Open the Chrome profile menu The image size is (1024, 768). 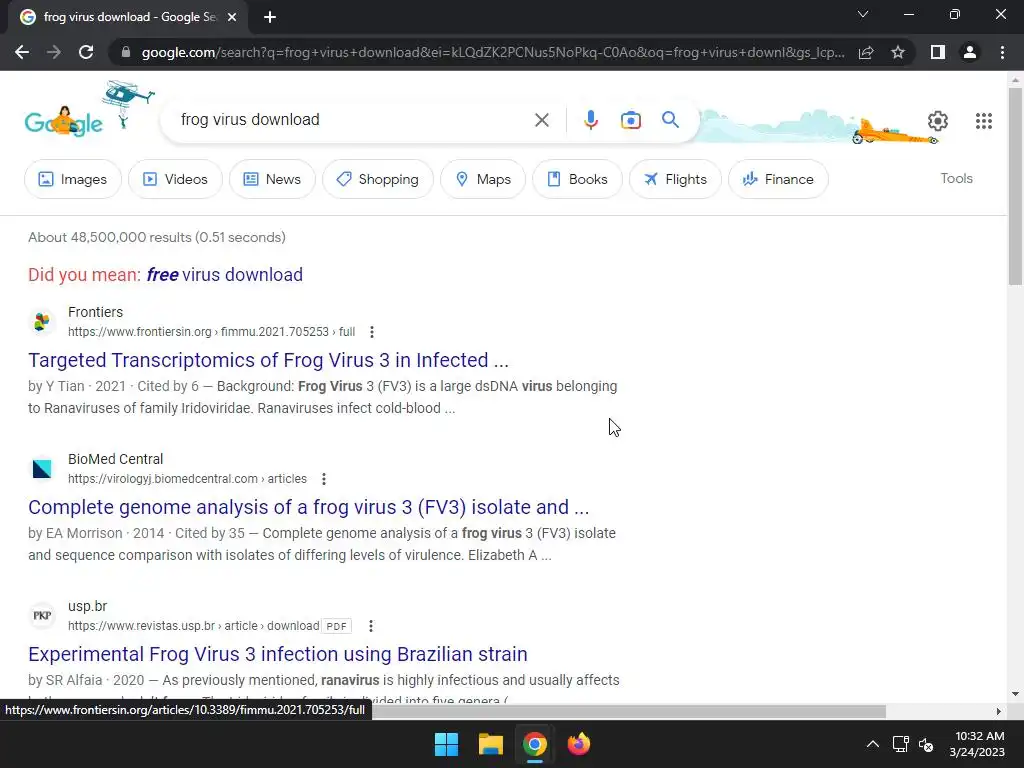click(x=970, y=52)
